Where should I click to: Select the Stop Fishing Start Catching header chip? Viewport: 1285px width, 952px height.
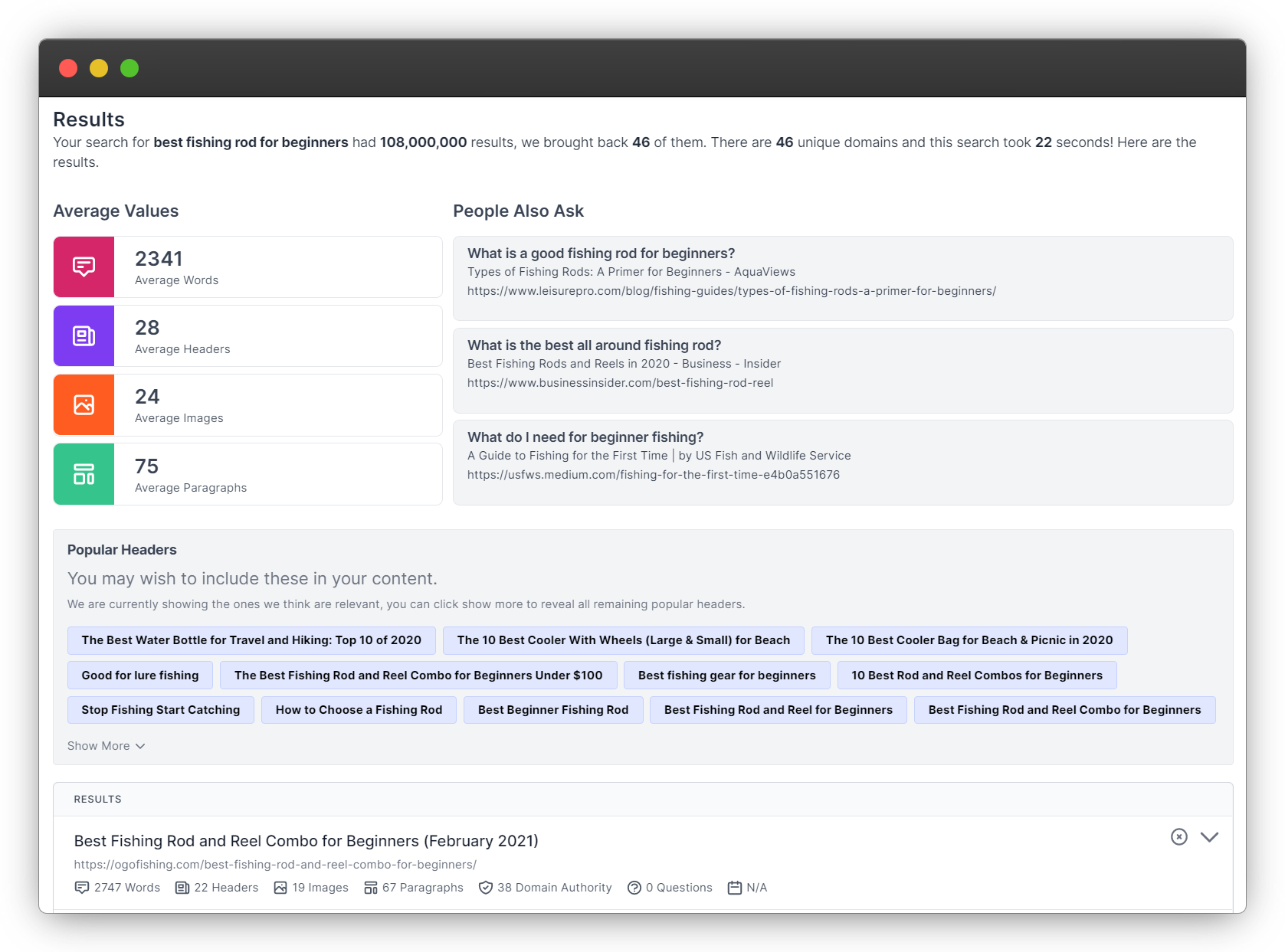point(160,709)
